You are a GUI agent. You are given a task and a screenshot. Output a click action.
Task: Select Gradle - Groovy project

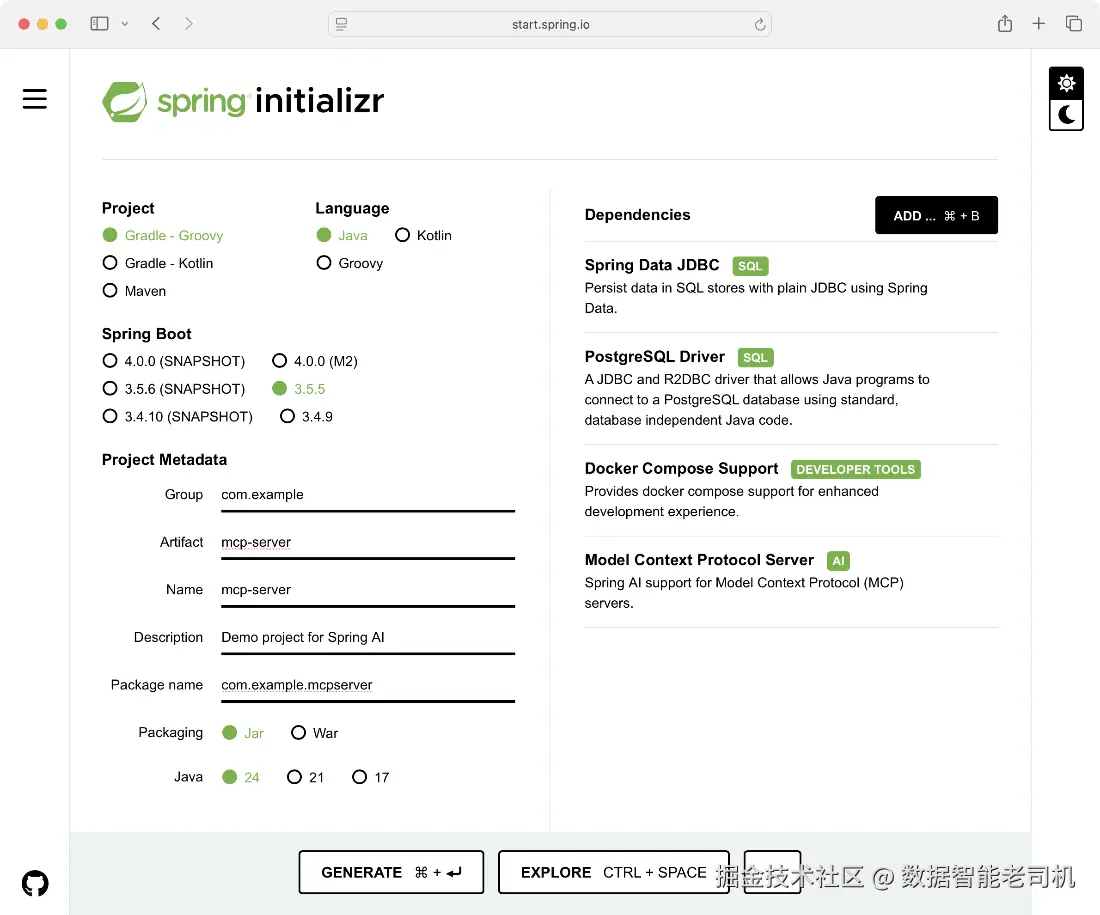(163, 235)
